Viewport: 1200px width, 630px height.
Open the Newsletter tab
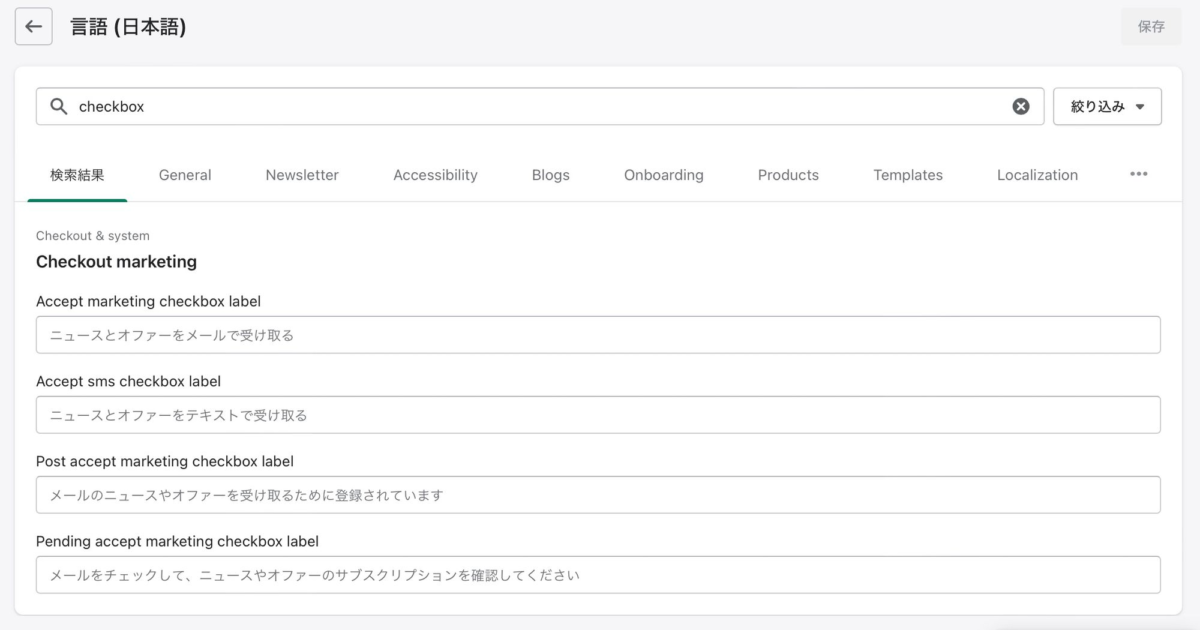click(x=302, y=175)
